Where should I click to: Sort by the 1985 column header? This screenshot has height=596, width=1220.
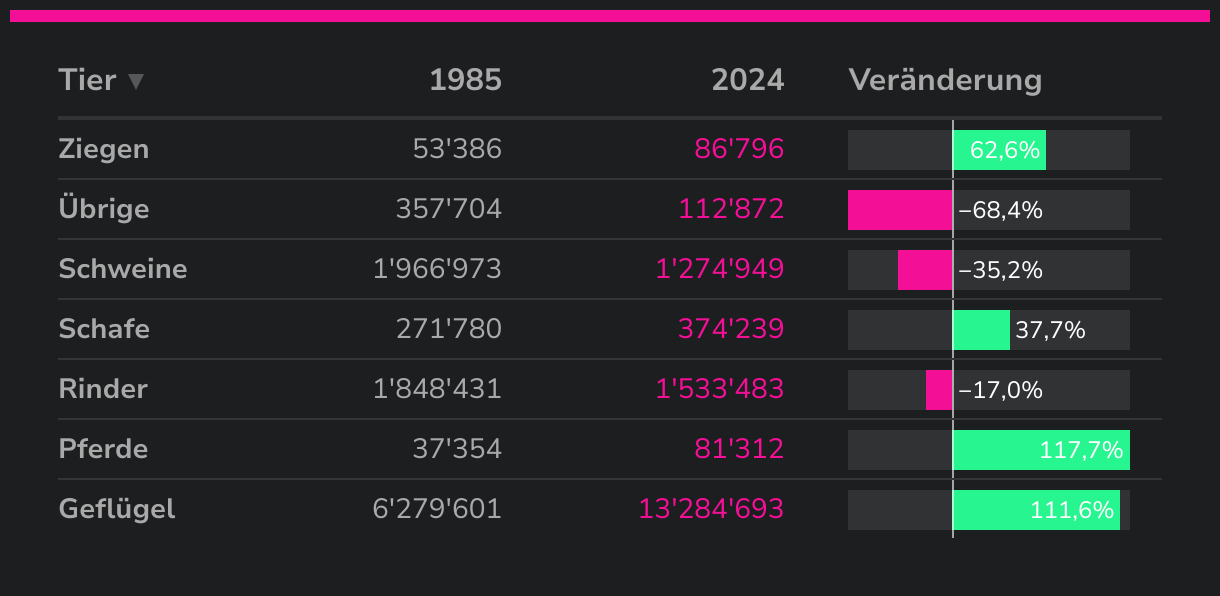pyautogui.click(x=465, y=80)
